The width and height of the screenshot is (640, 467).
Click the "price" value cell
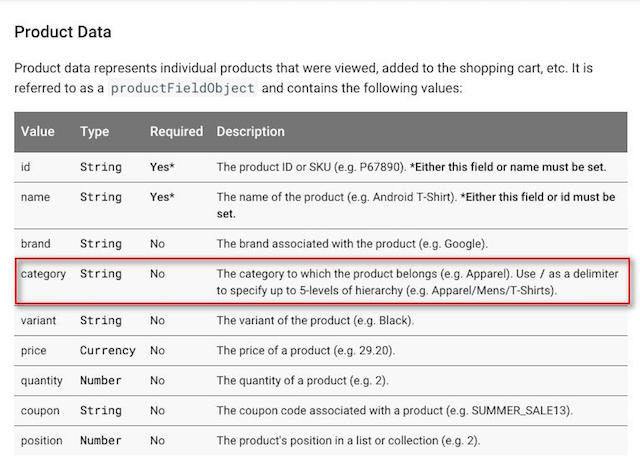tap(33, 351)
